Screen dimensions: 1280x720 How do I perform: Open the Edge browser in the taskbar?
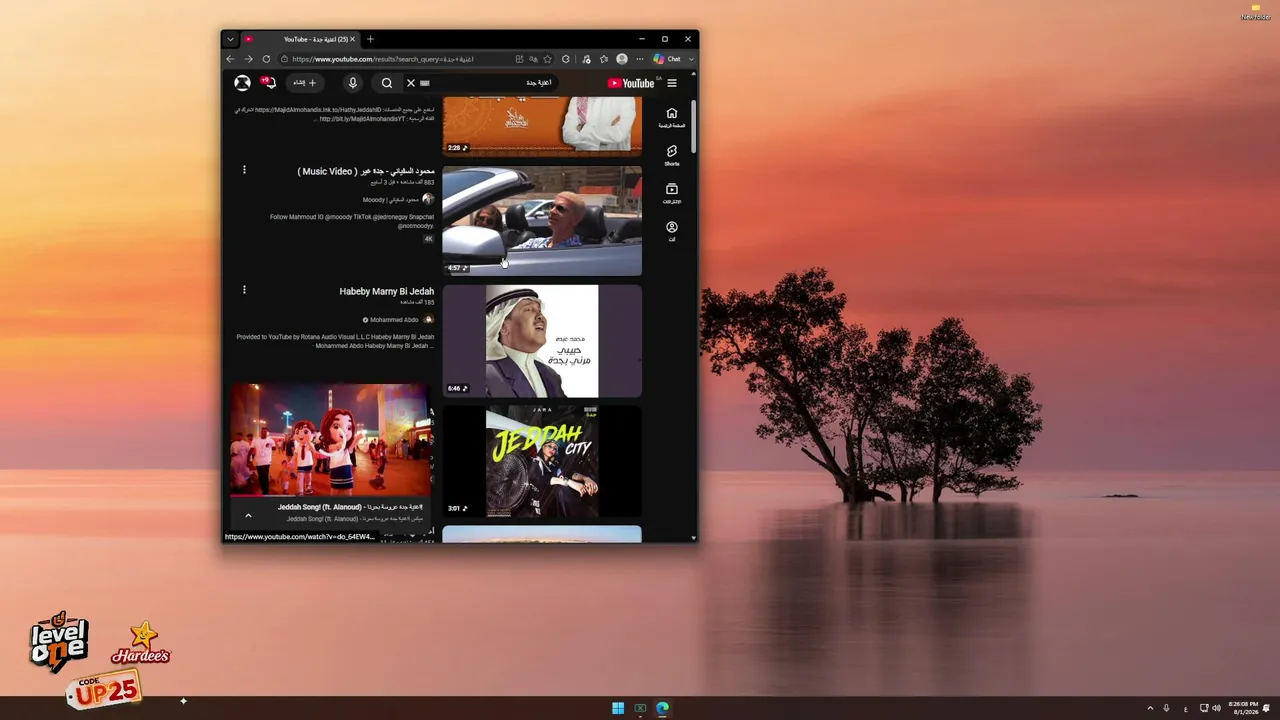pos(662,708)
